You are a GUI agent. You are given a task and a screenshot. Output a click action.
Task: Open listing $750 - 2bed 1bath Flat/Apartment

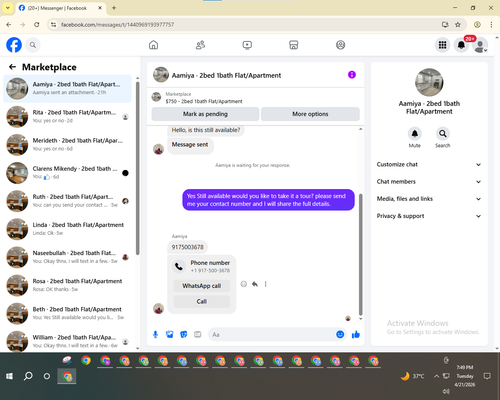pos(204,101)
